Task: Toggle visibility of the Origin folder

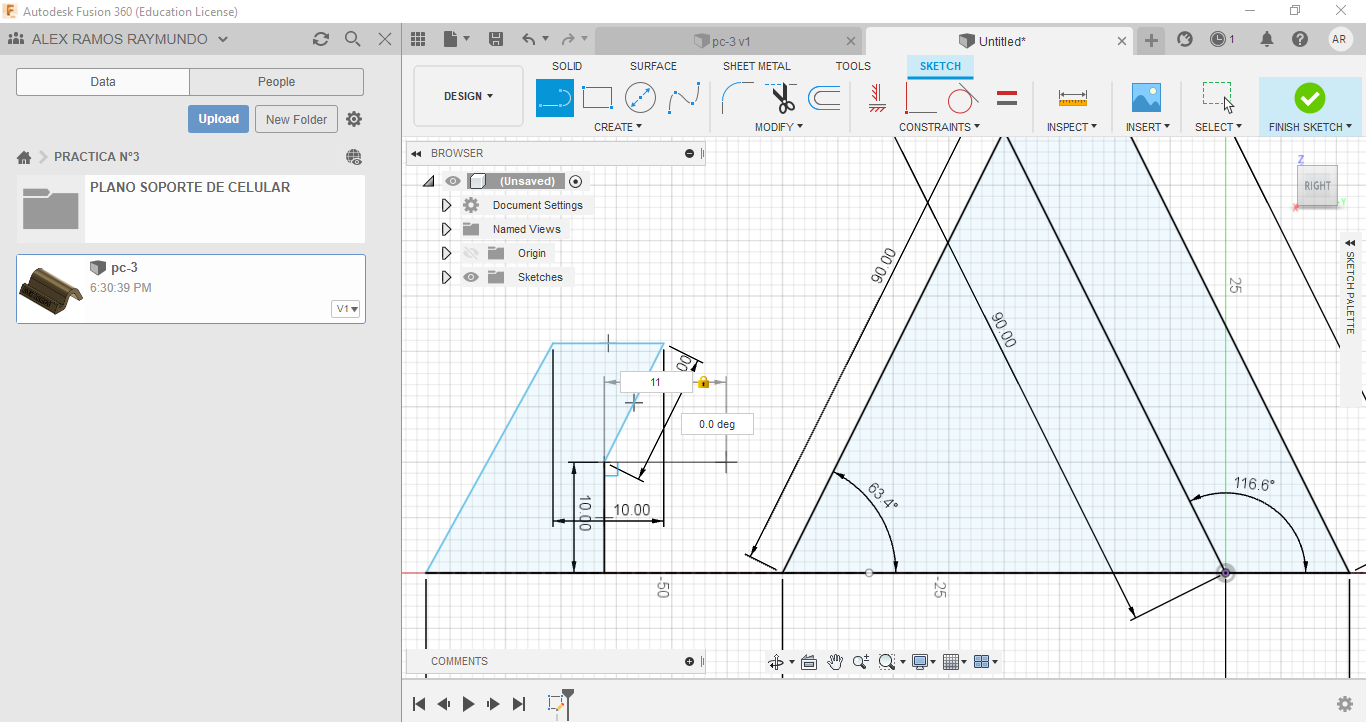Action: 471,253
